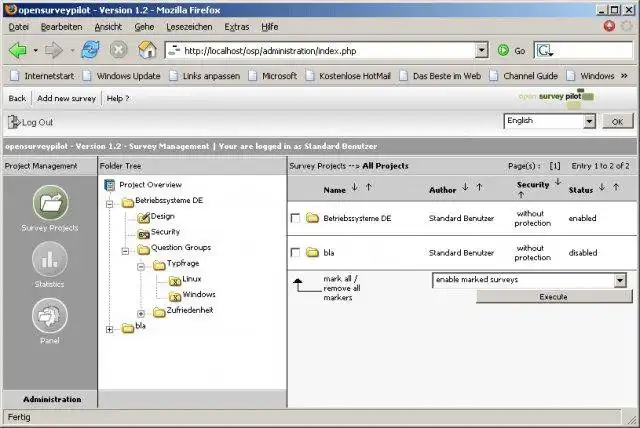Open the Windows Update bookmark
The width and height of the screenshot is (640, 428).
click(122, 76)
